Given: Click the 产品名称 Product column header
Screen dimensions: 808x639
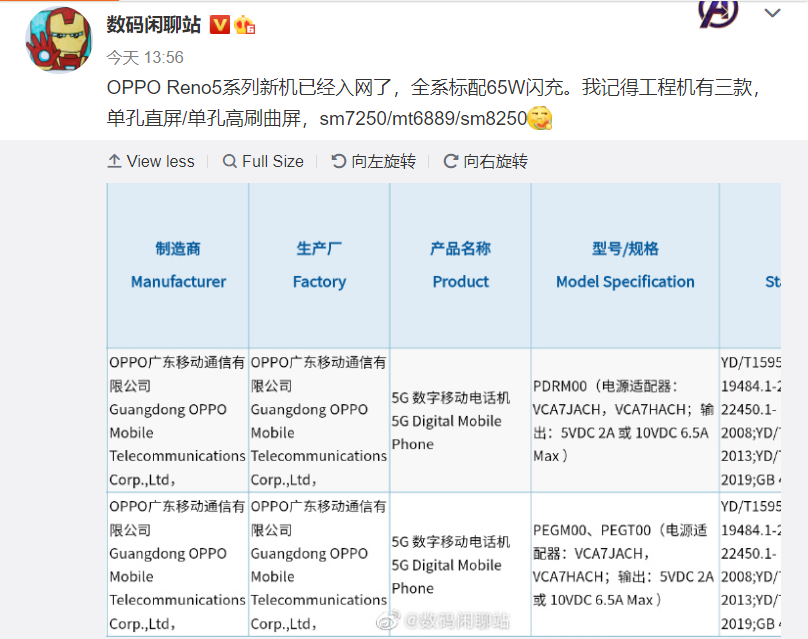Looking at the screenshot, I should click(x=460, y=265).
